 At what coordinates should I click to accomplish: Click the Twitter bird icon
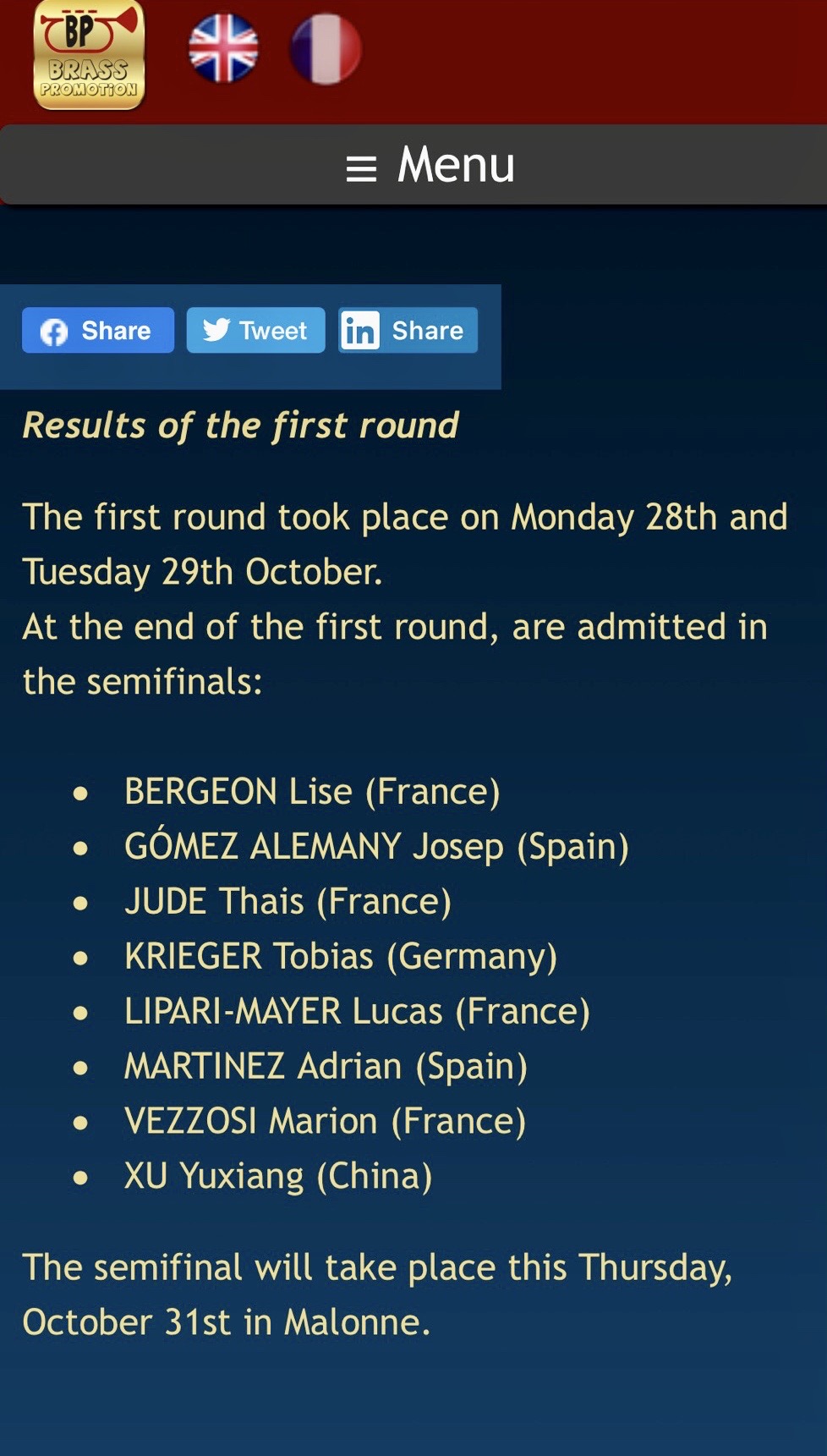point(216,330)
